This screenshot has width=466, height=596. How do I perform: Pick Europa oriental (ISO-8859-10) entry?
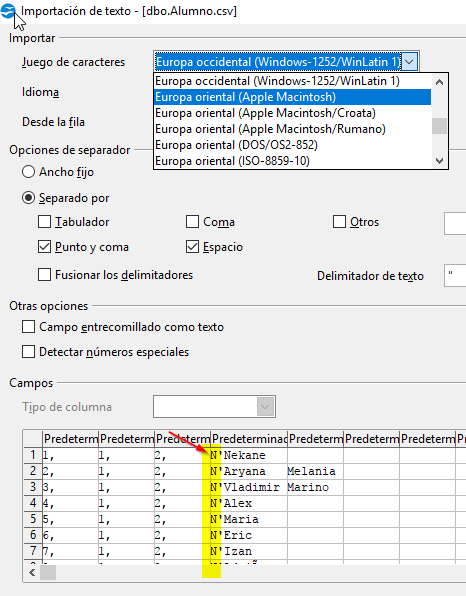pyautogui.click(x=232, y=161)
